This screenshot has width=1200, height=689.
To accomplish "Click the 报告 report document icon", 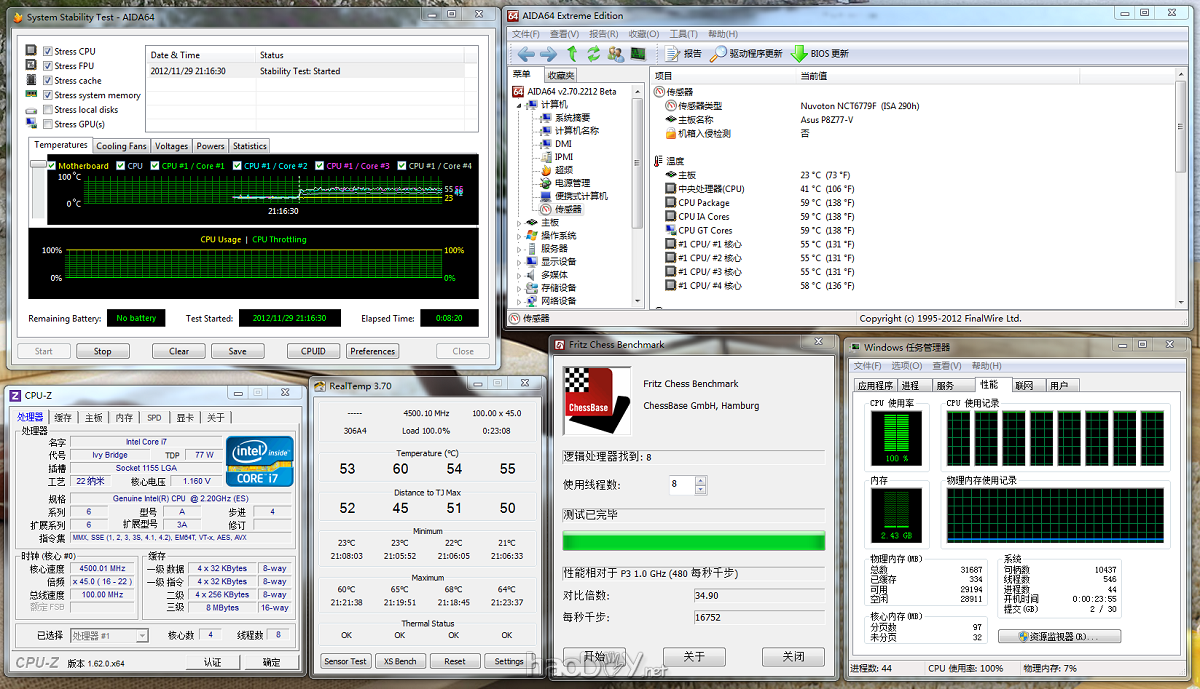I will click(671, 54).
